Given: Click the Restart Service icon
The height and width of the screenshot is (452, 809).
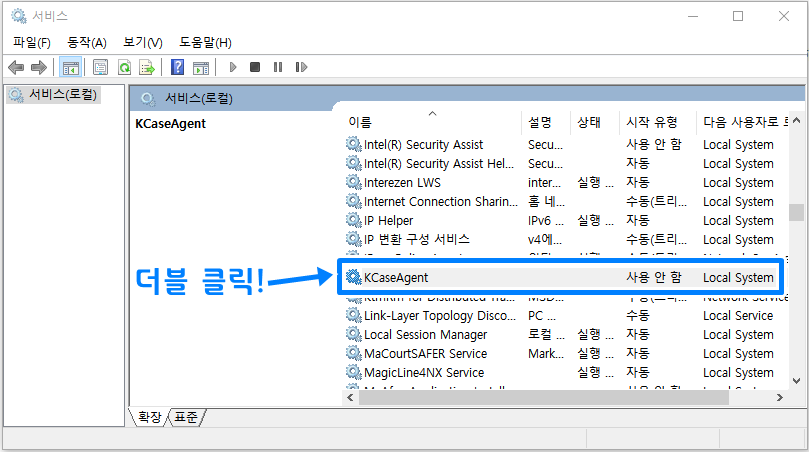Looking at the screenshot, I should click(301, 67).
